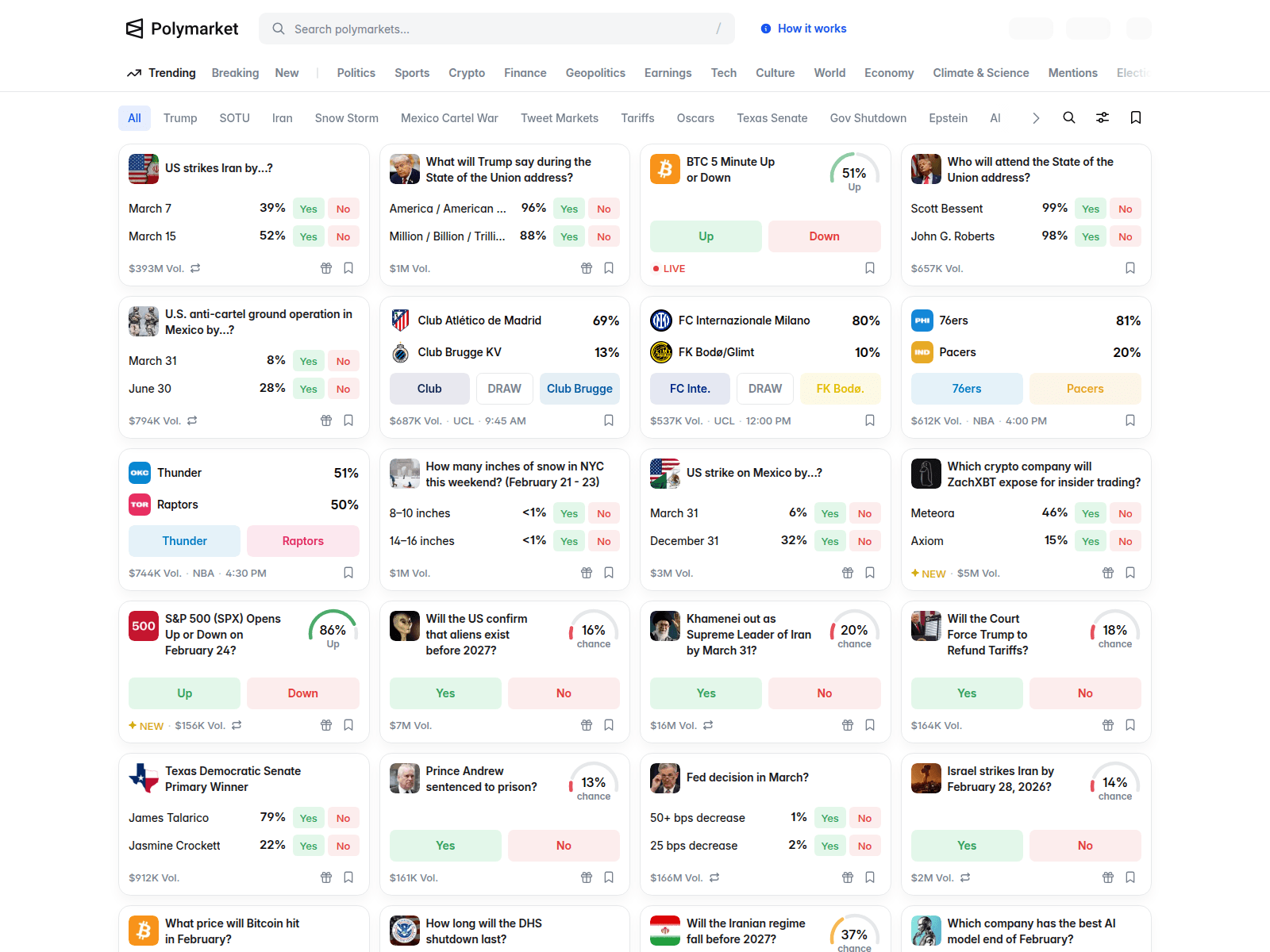Bookmark the Texas Democratic Senate Primary market
This screenshot has height=952, width=1270.
(348, 877)
